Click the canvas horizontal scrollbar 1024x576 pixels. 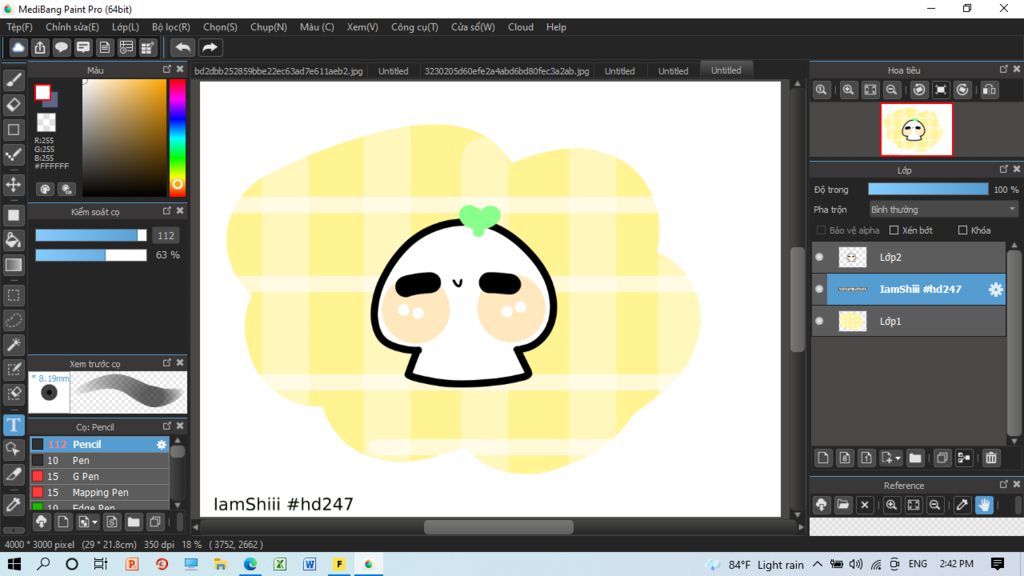point(498,527)
